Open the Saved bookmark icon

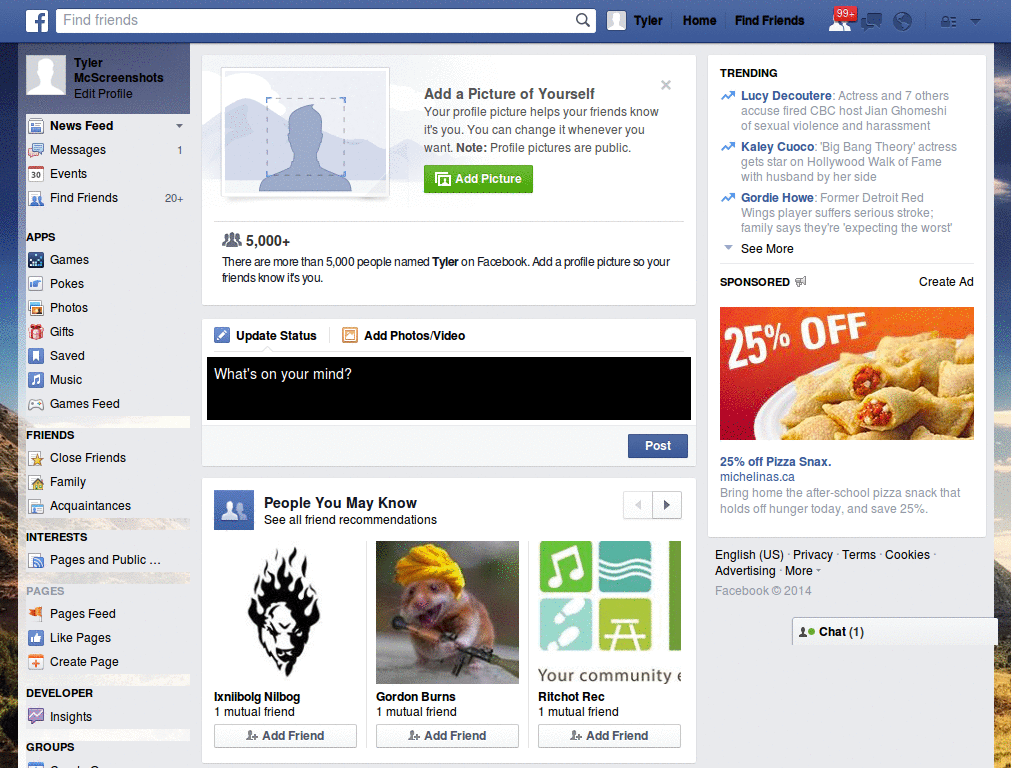(36, 356)
